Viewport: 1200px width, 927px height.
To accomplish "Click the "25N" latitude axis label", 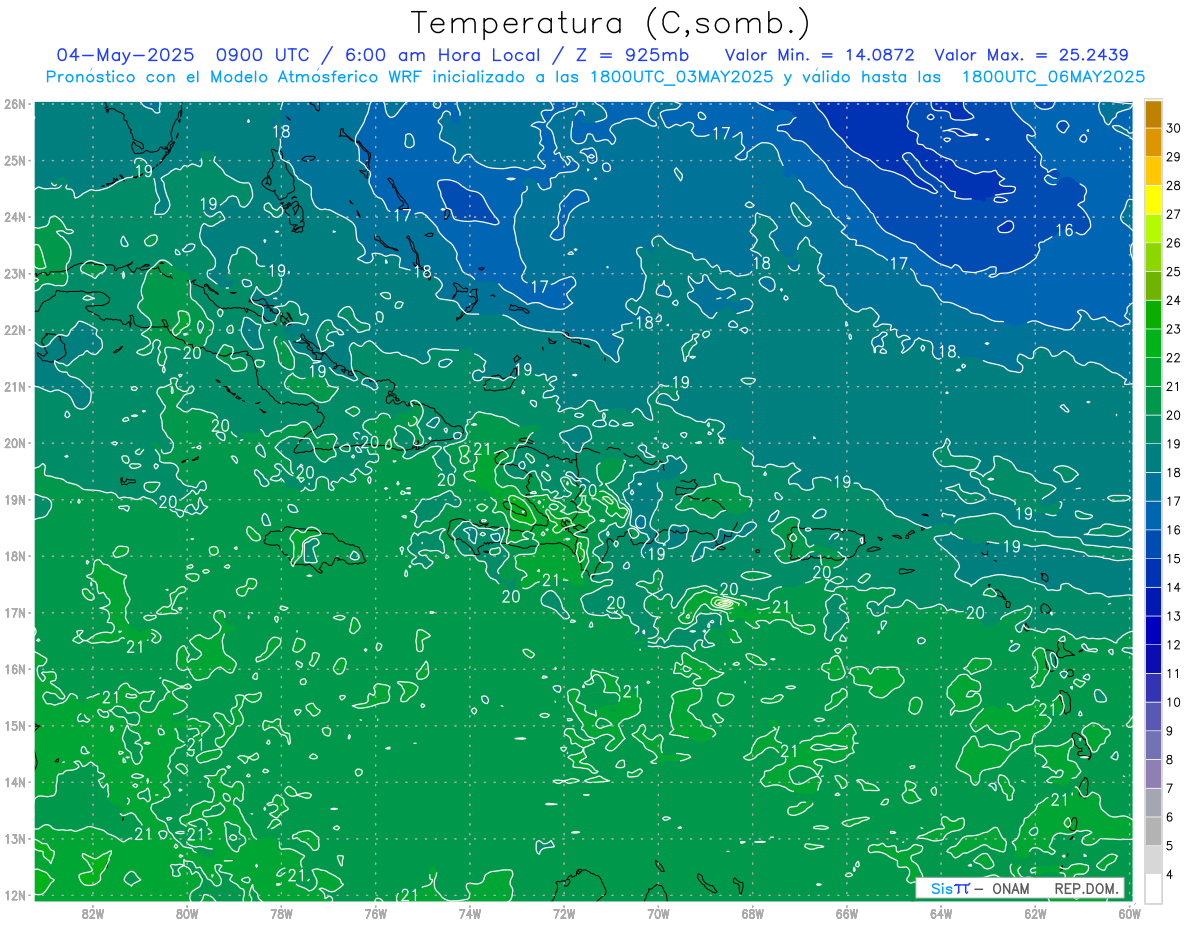I will coord(15,160).
